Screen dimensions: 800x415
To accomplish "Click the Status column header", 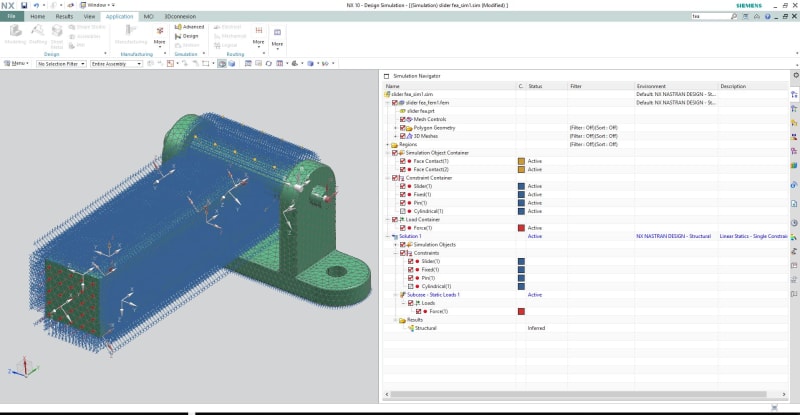I will 546,86.
